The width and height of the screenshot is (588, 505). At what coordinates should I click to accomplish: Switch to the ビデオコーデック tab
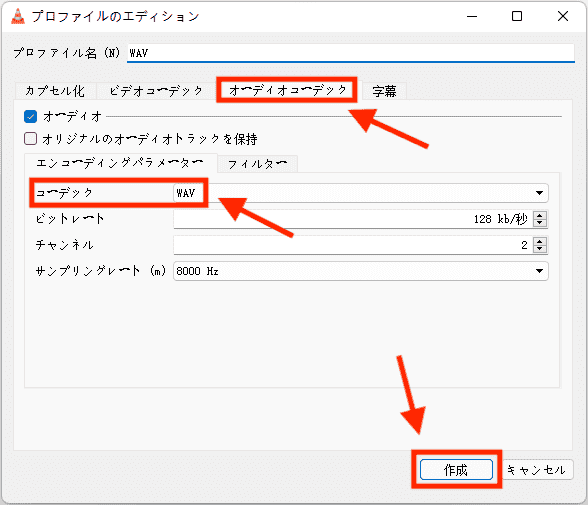156,91
